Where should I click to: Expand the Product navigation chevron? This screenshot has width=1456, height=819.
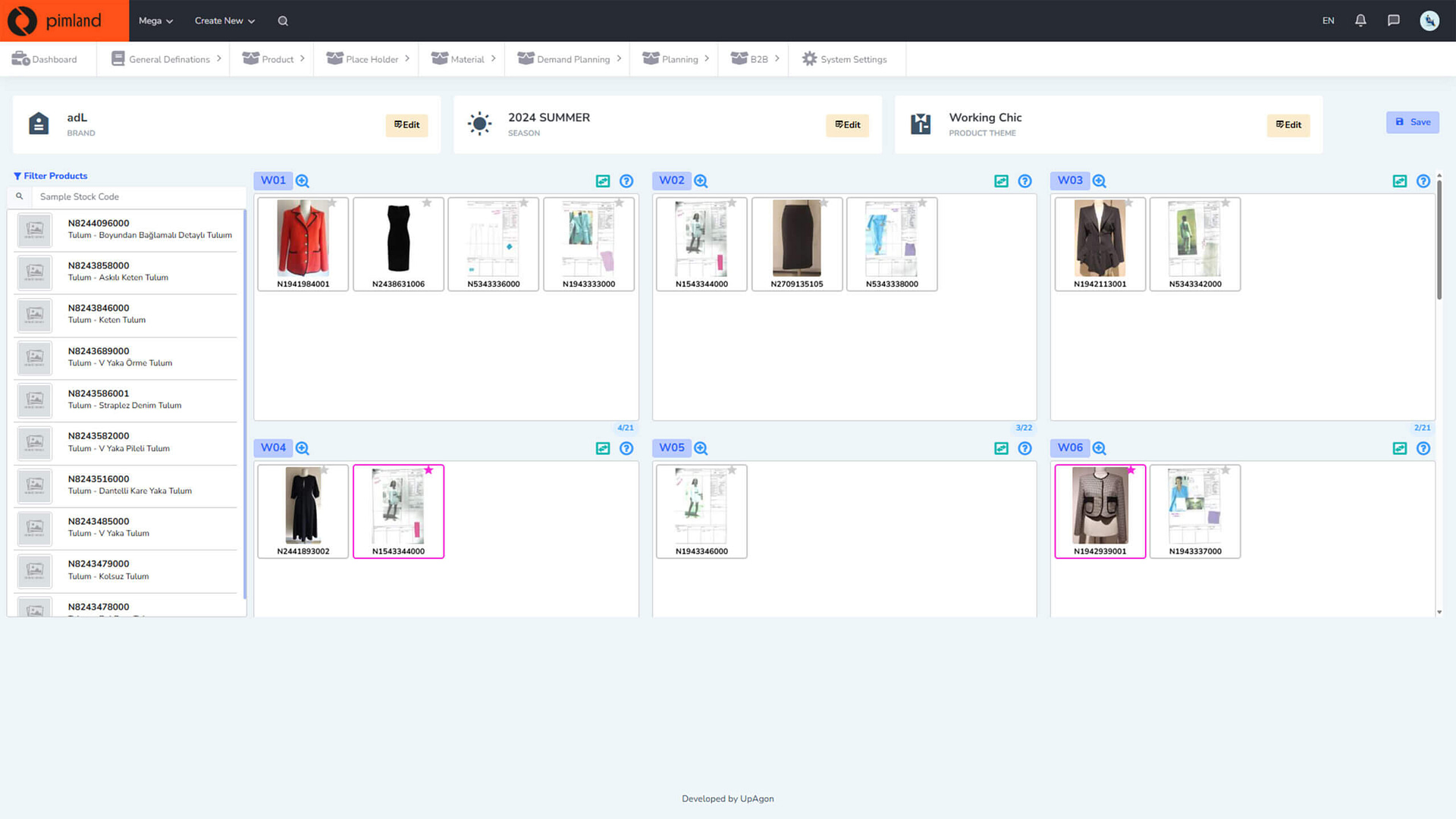point(303,58)
